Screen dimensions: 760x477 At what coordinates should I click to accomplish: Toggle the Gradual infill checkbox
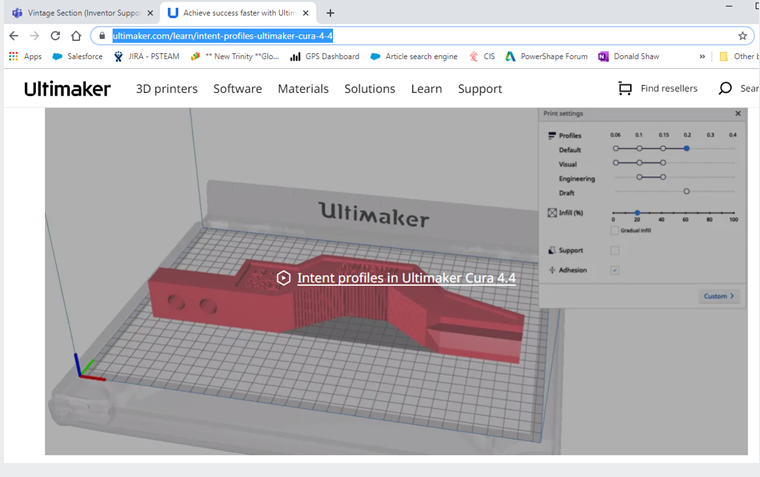coord(615,230)
